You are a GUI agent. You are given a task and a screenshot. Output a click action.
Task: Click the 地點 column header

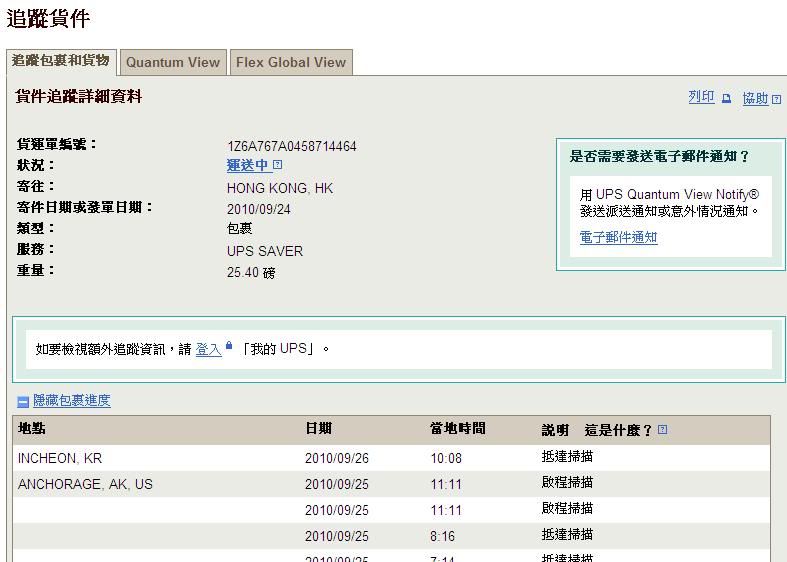click(32, 429)
